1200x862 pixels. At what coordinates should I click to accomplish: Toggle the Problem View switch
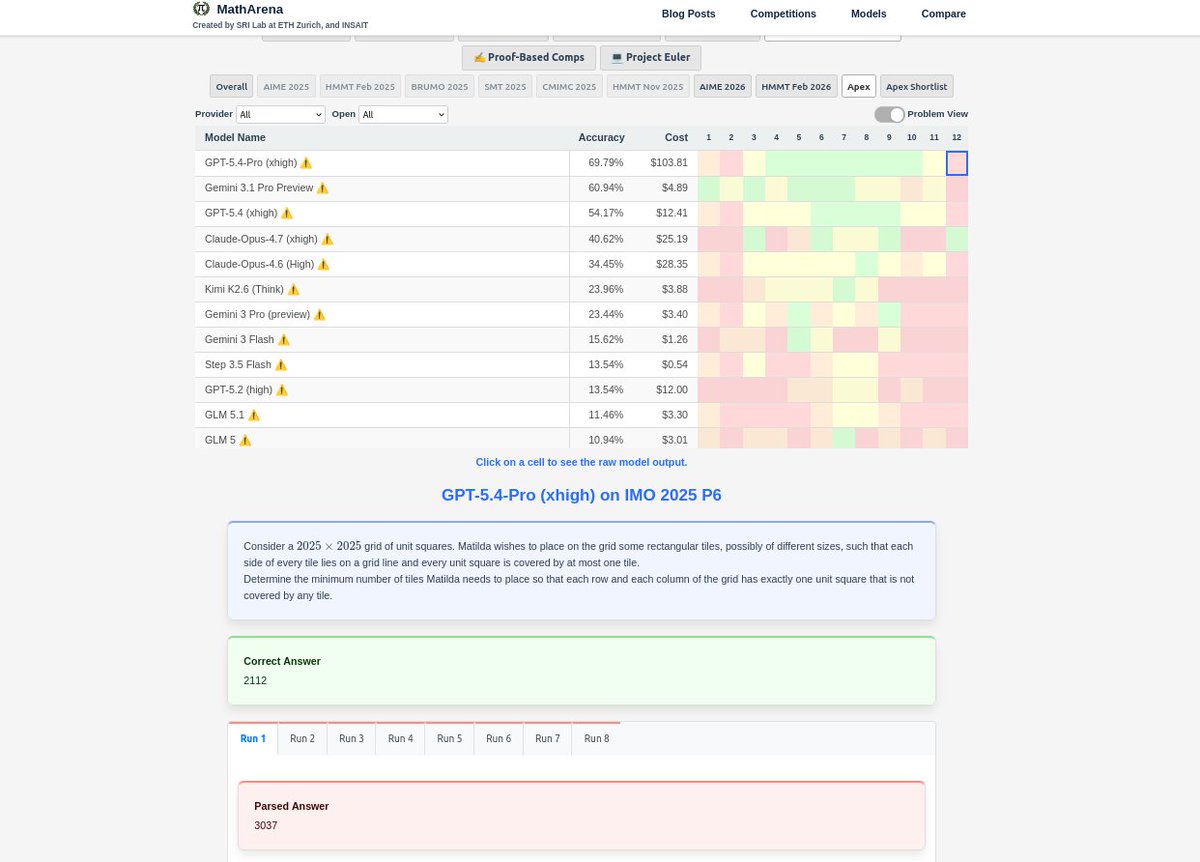tap(889, 114)
